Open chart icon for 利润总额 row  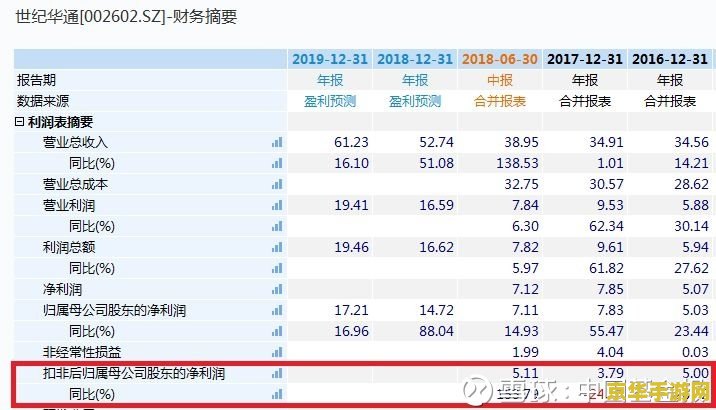tap(277, 247)
